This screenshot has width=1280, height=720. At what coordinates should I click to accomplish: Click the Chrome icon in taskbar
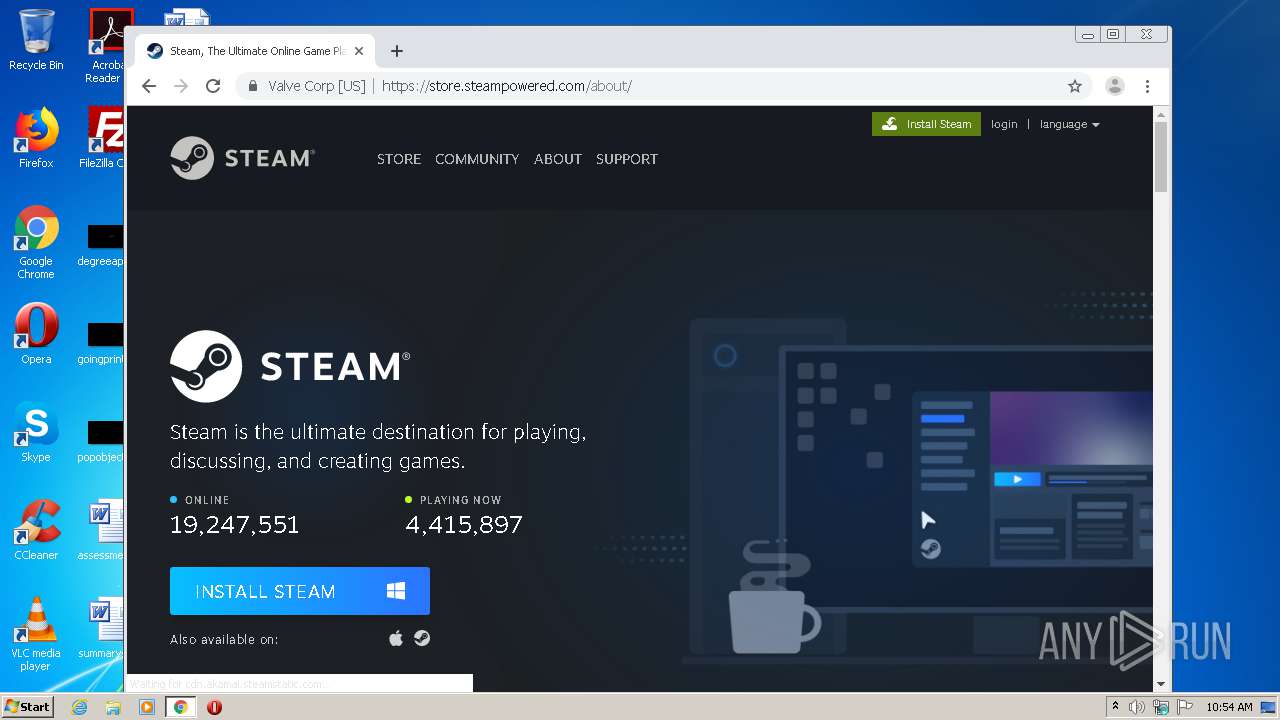(x=181, y=707)
